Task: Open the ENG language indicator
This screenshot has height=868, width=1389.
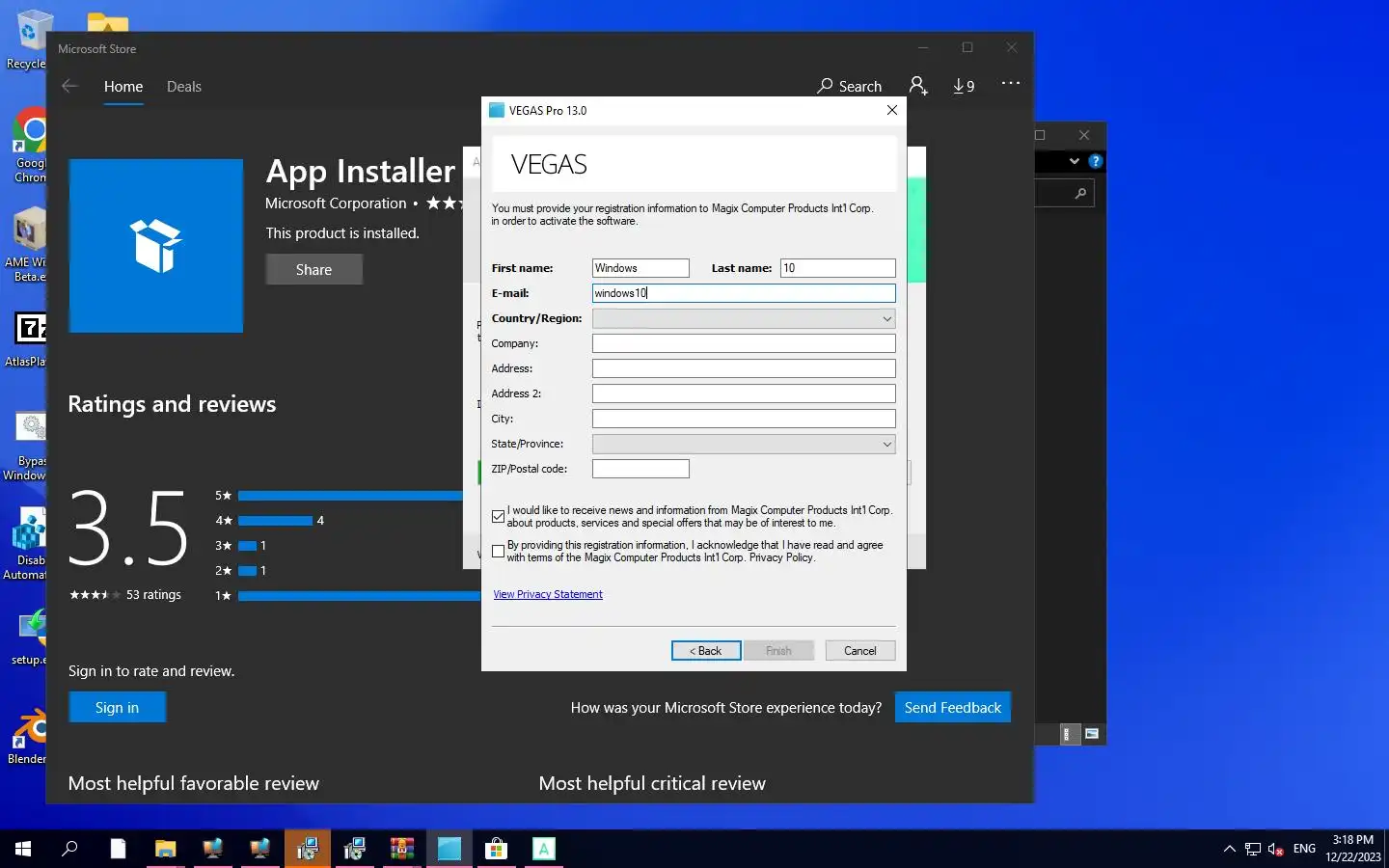Action: (1304, 849)
